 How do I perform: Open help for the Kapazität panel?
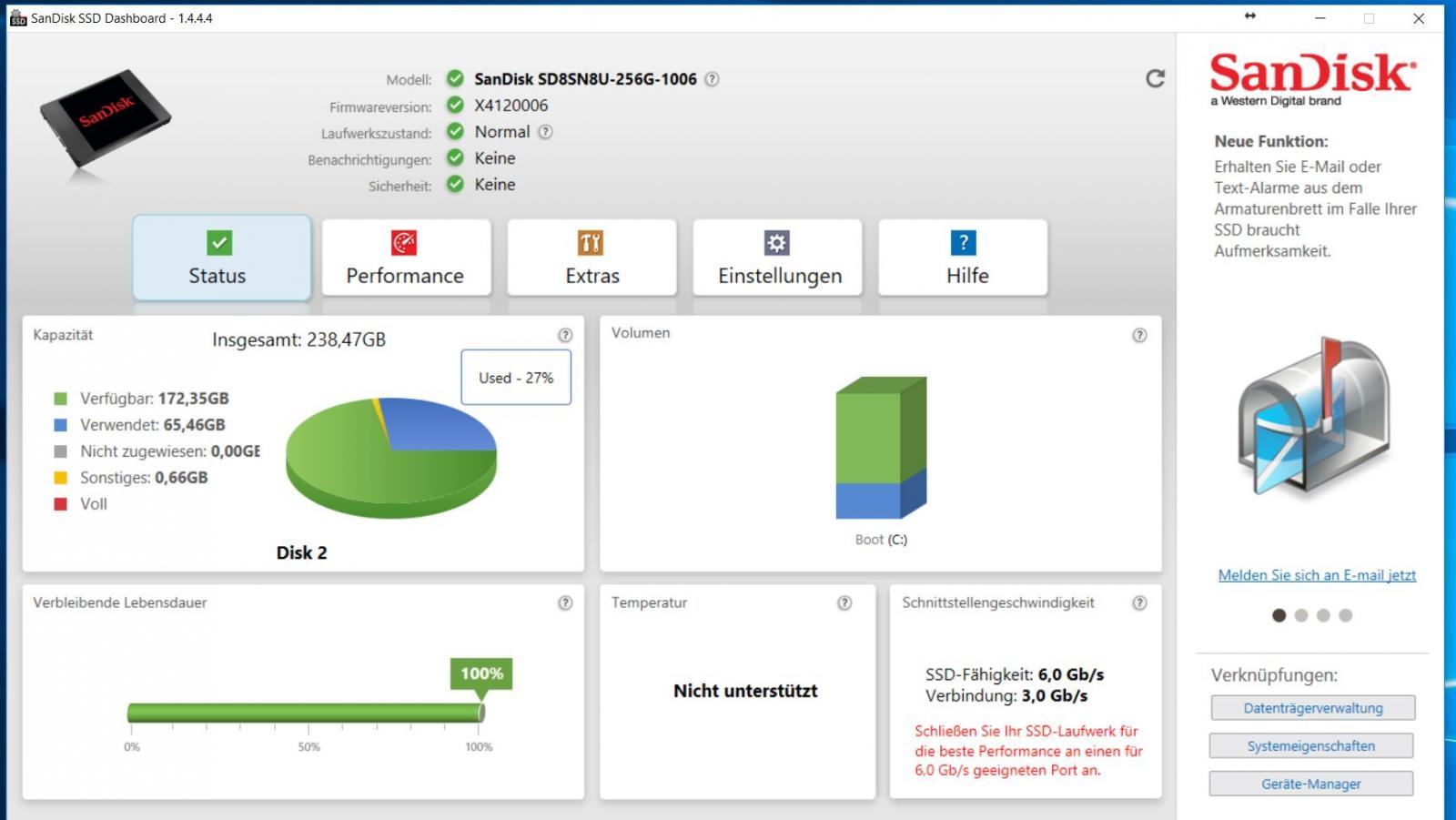[x=565, y=335]
